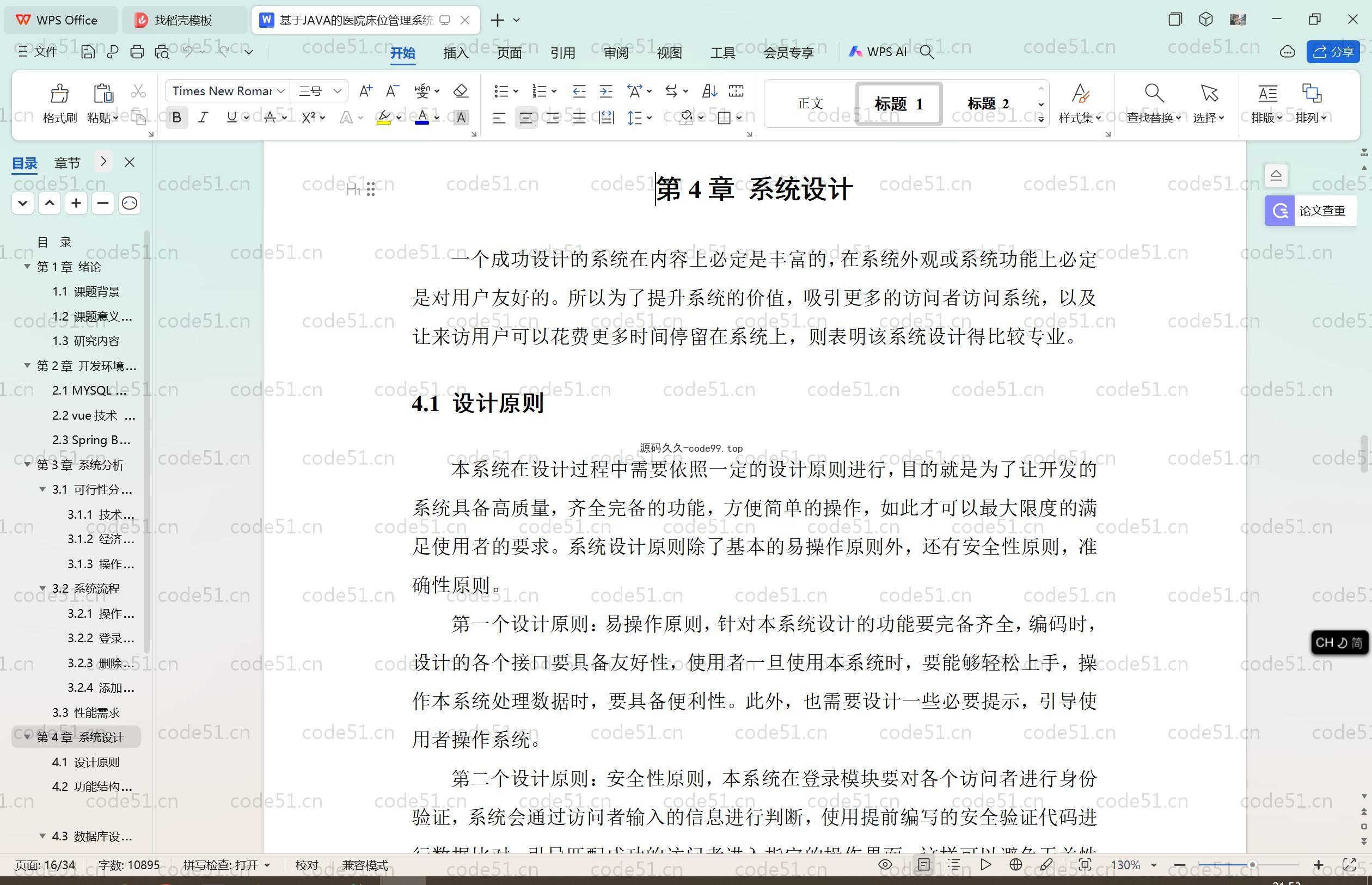Collapse 3.1 可行性分析 outline node

click(42, 489)
